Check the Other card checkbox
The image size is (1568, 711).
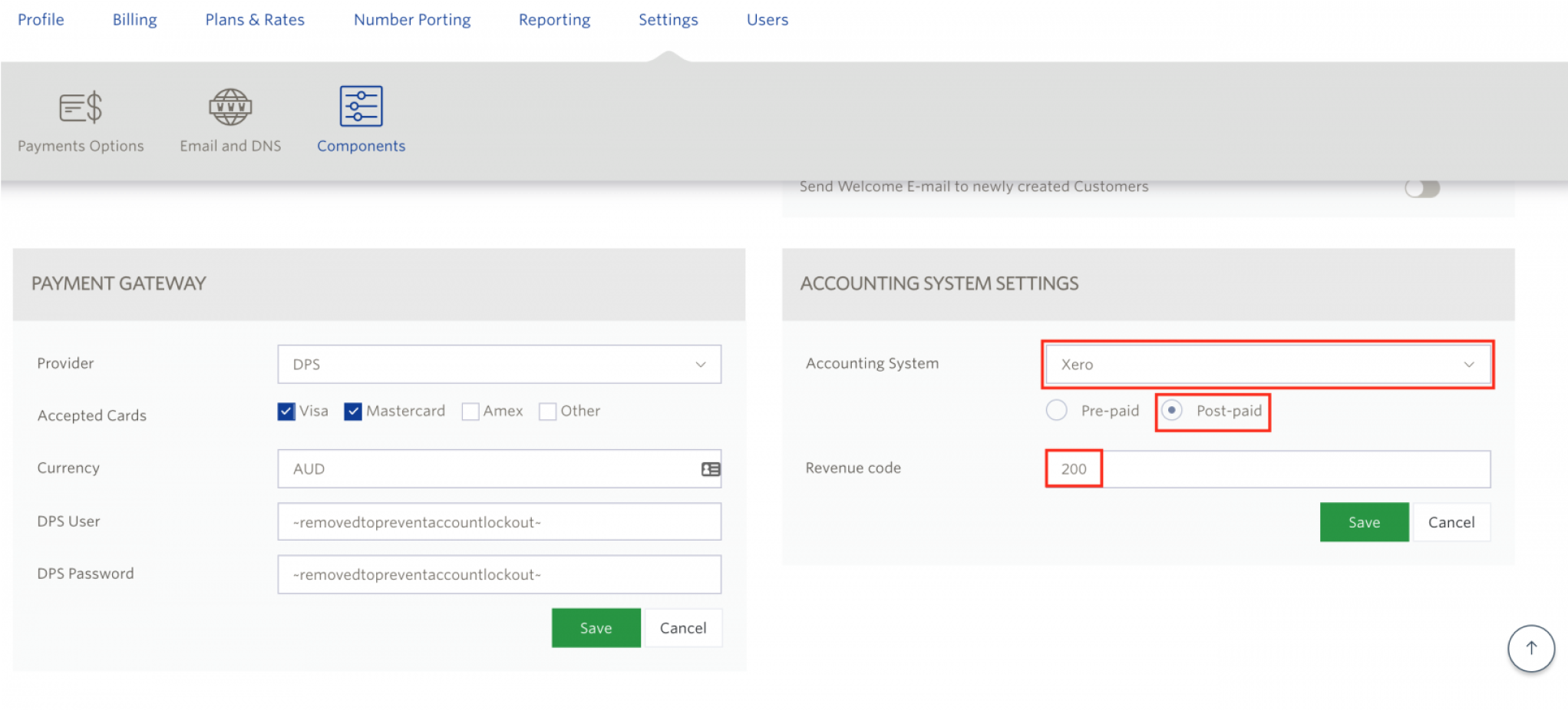coord(547,412)
